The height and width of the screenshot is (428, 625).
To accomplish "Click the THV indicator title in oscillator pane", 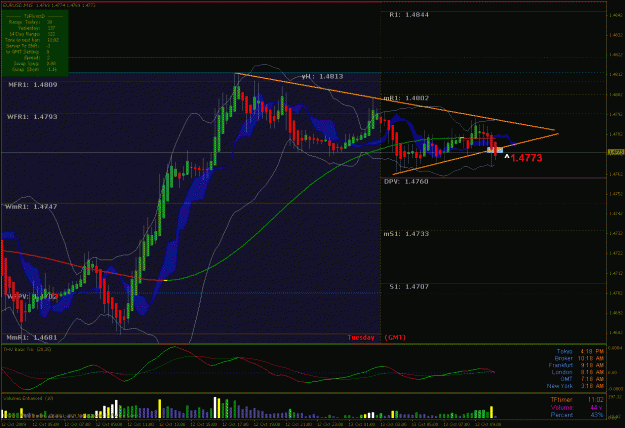I will pyautogui.click(x=27, y=349).
